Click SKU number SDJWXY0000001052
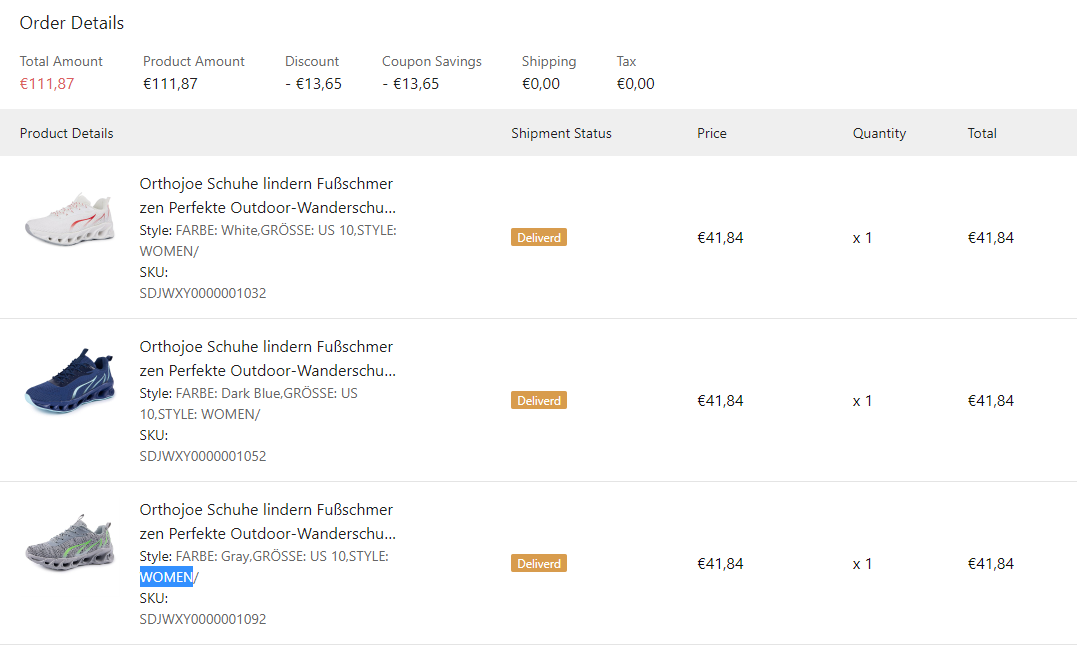 (x=203, y=457)
